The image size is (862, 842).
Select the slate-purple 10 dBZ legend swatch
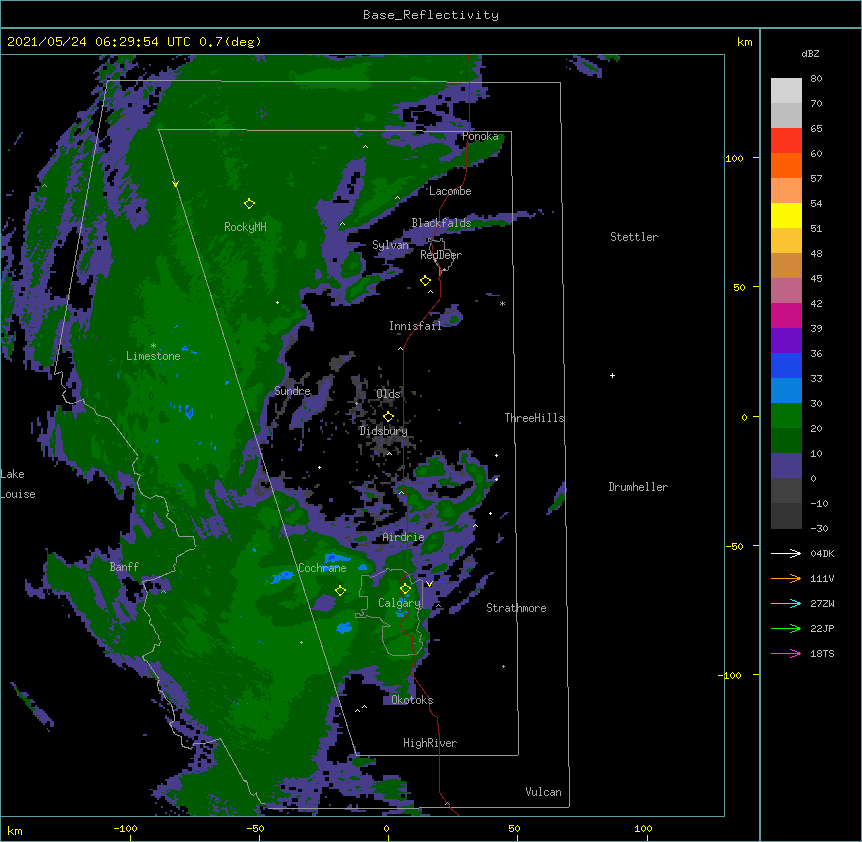click(x=786, y=466)
